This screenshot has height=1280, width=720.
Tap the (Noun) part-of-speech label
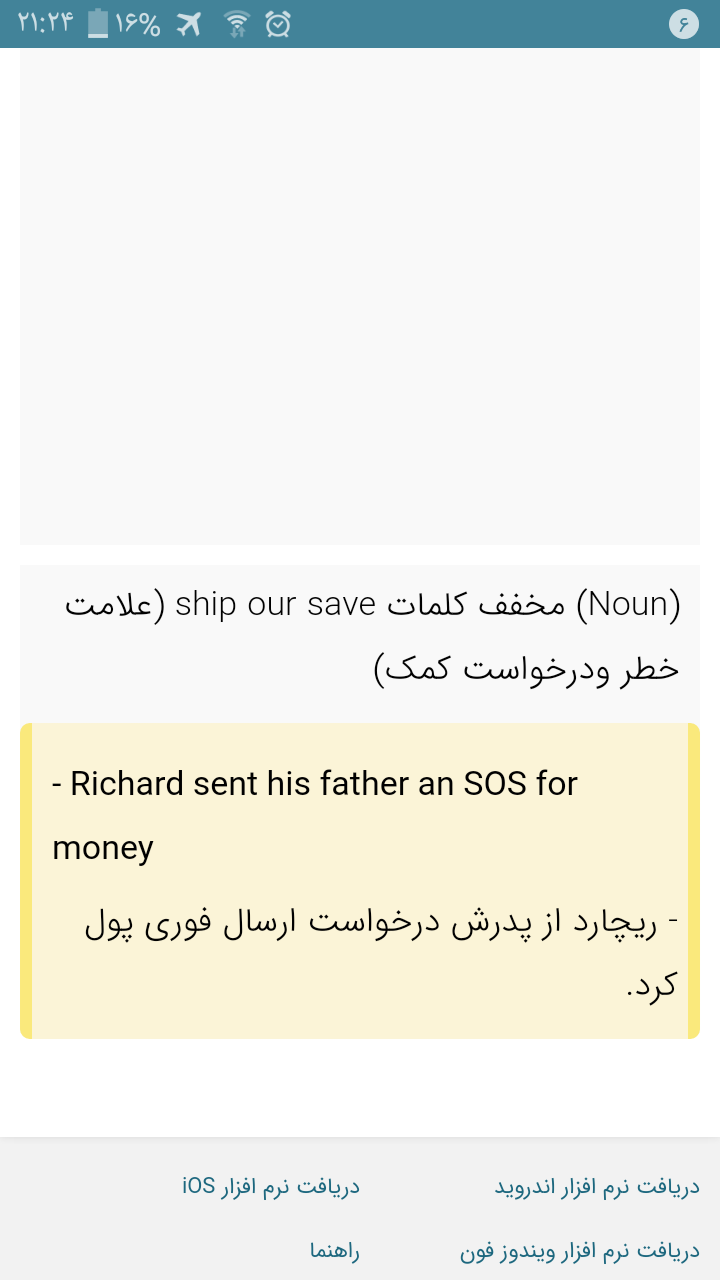pos(628,605)
